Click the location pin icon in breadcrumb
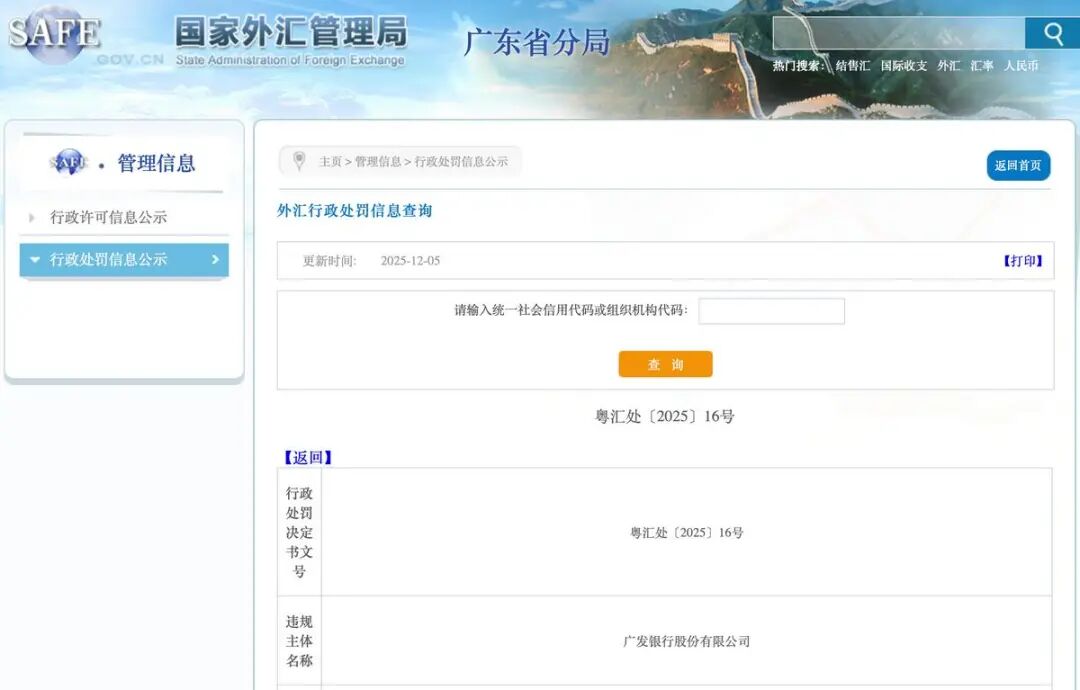The width and height of the screenshot is (1080, 690). tap(298, 161)
